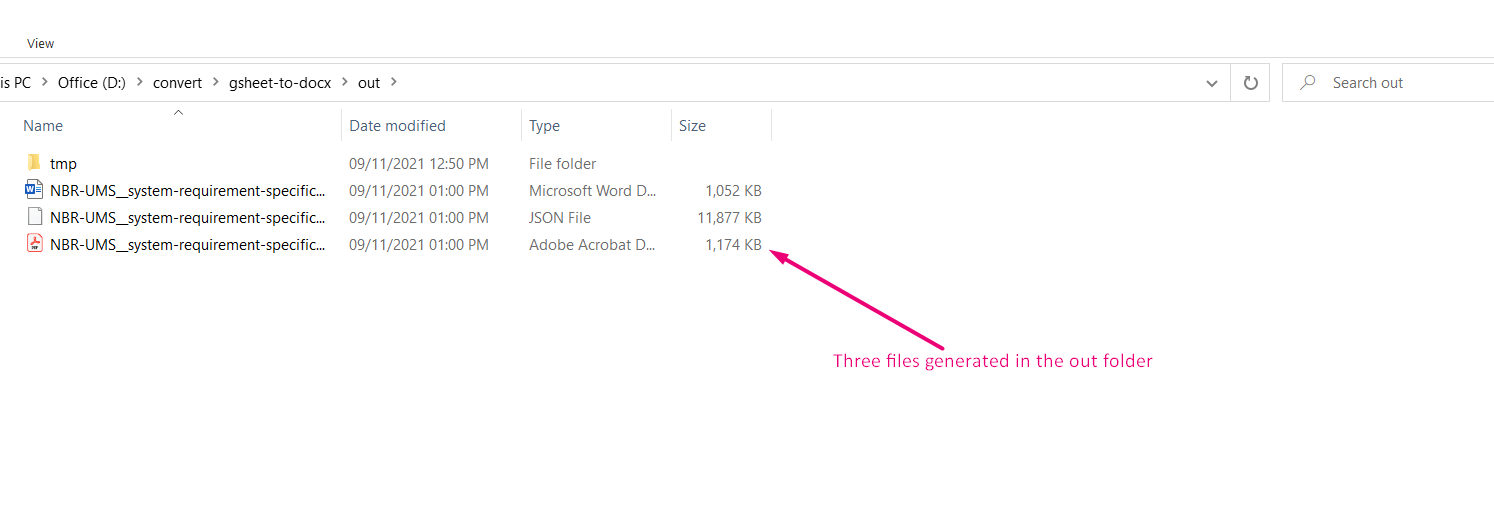
Task: Refresh the out folder view
Action: (1250, 83)
